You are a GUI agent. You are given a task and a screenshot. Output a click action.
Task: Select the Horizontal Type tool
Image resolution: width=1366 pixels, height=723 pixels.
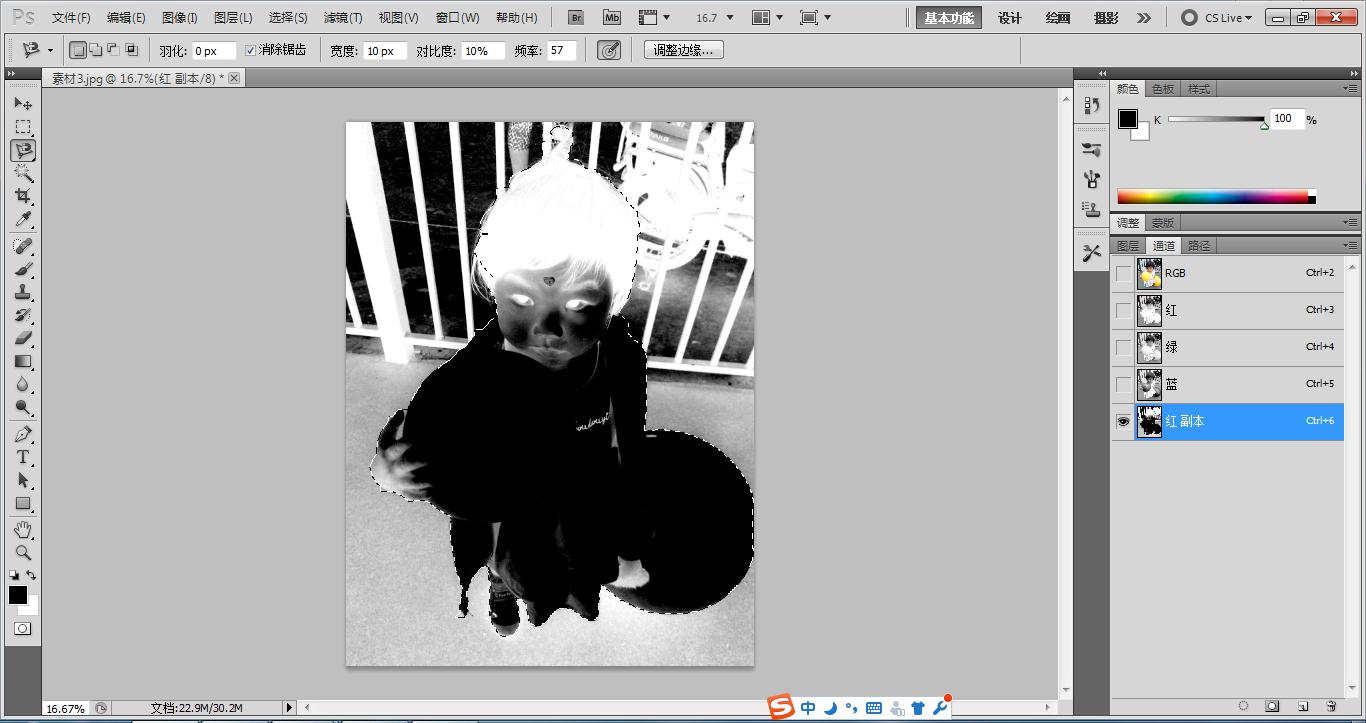coord(23,457)
